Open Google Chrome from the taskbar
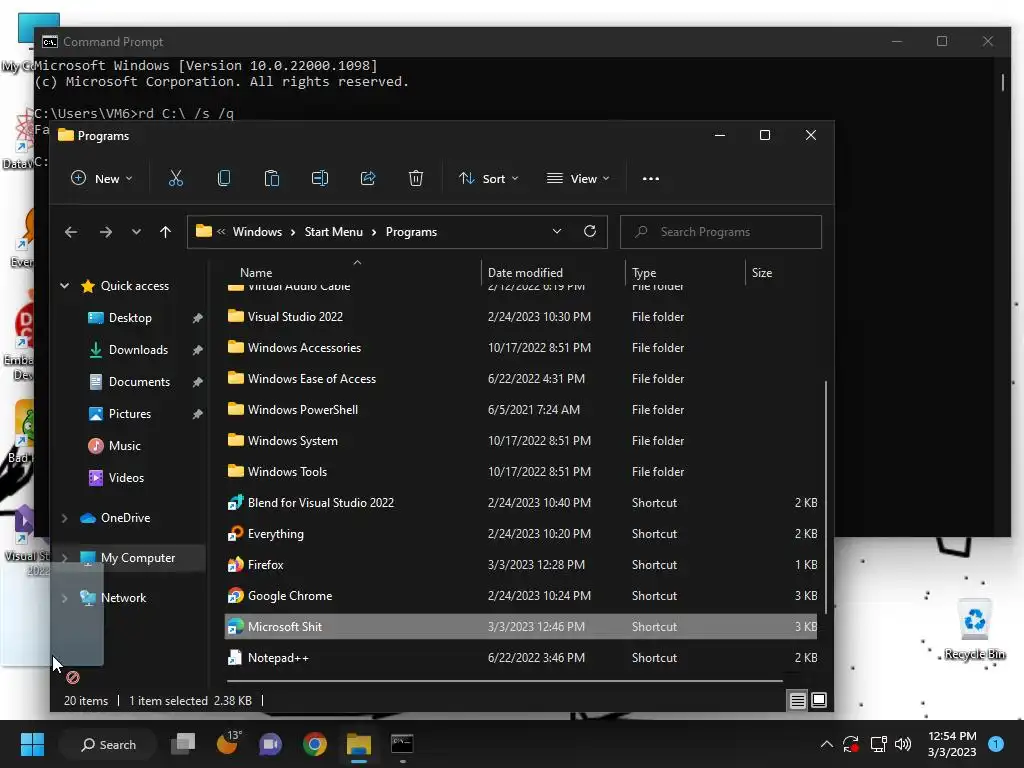The image size is (1024, 768). tap(315, 744)
